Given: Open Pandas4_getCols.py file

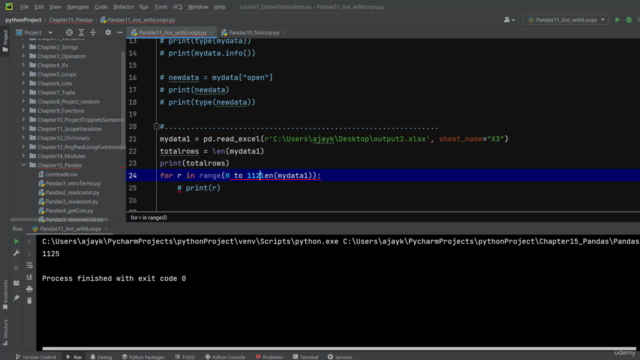Looking at the screenshot, I should [x=69, y=211].
